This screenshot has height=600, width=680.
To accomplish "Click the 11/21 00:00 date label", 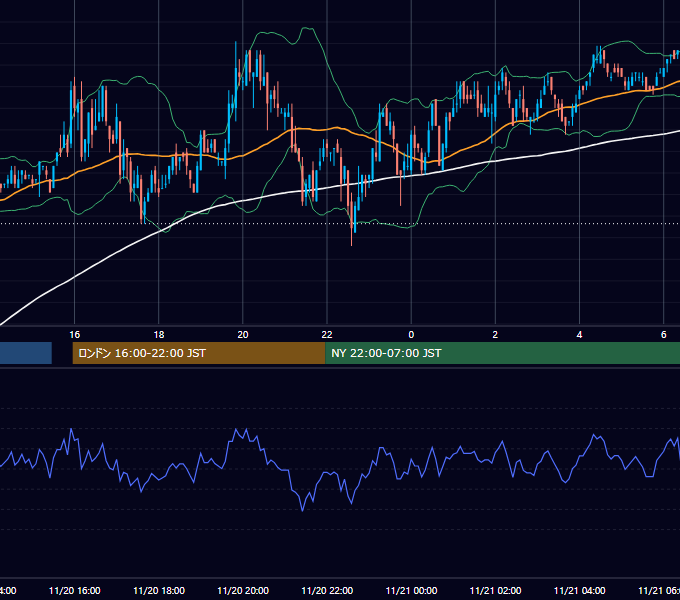I will (411, 590).
